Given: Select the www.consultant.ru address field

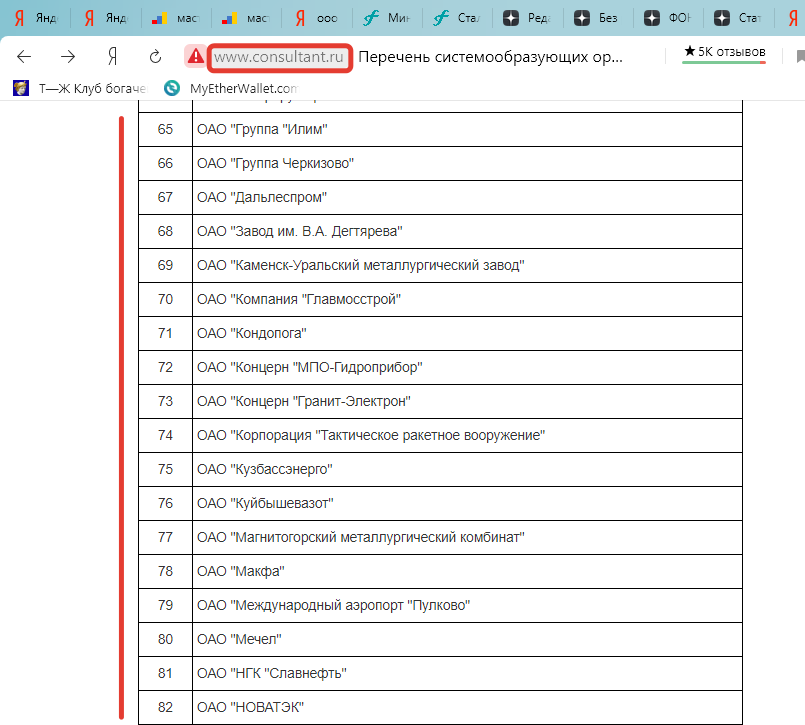Looking at the screenshot, I should 279,57.
